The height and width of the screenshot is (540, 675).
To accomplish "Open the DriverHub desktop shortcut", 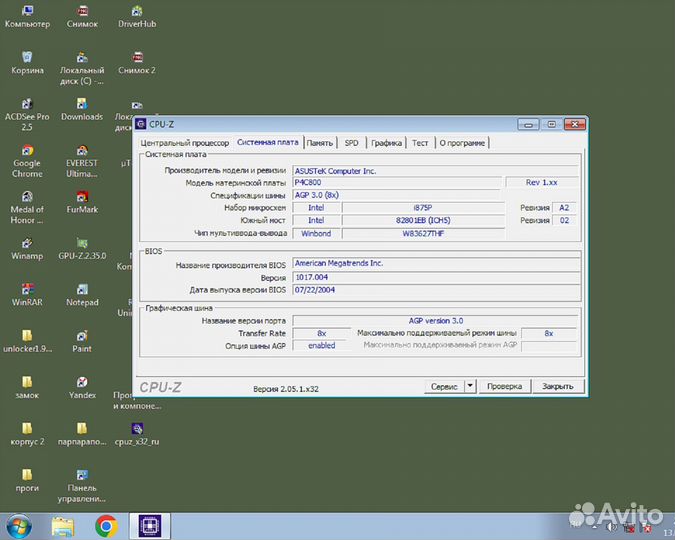I will (137, 11).
